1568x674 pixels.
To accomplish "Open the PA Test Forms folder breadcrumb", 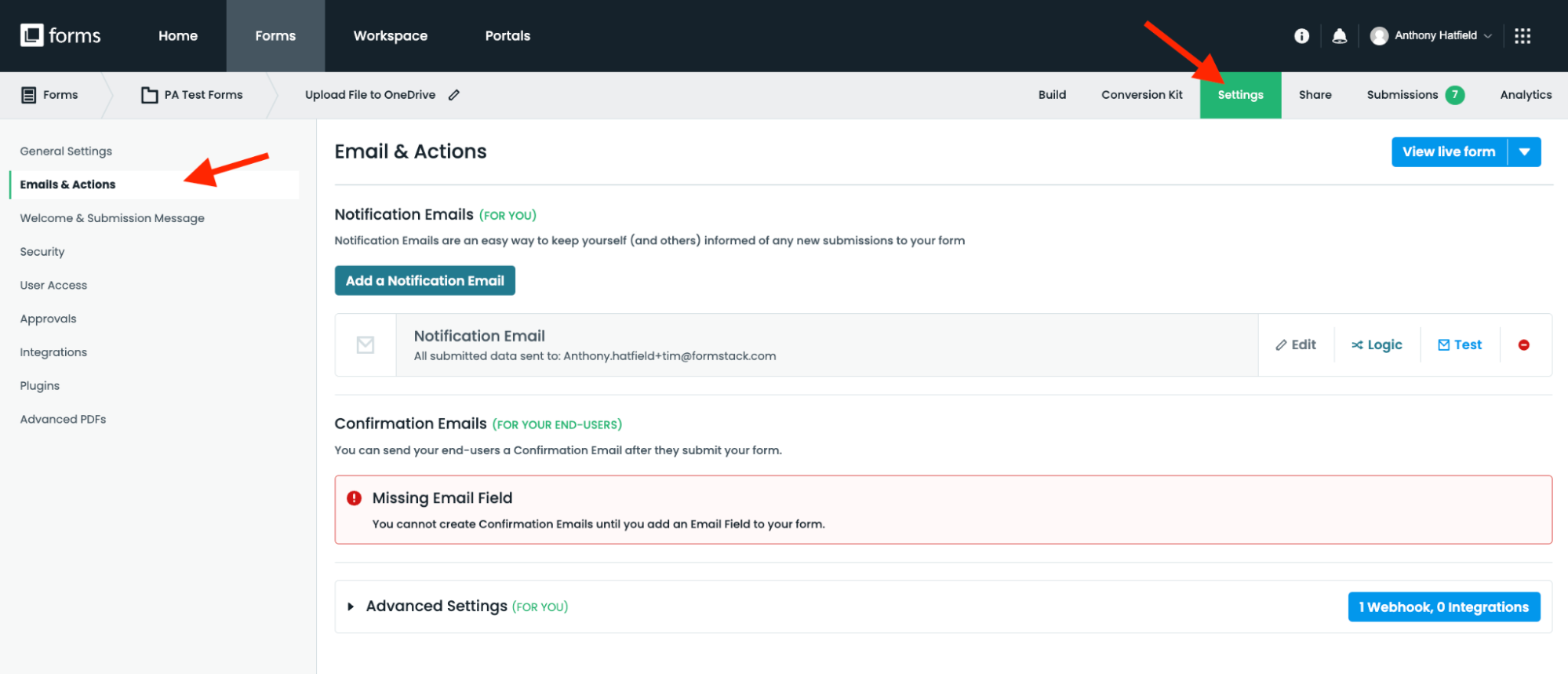I will click(193, 95).
